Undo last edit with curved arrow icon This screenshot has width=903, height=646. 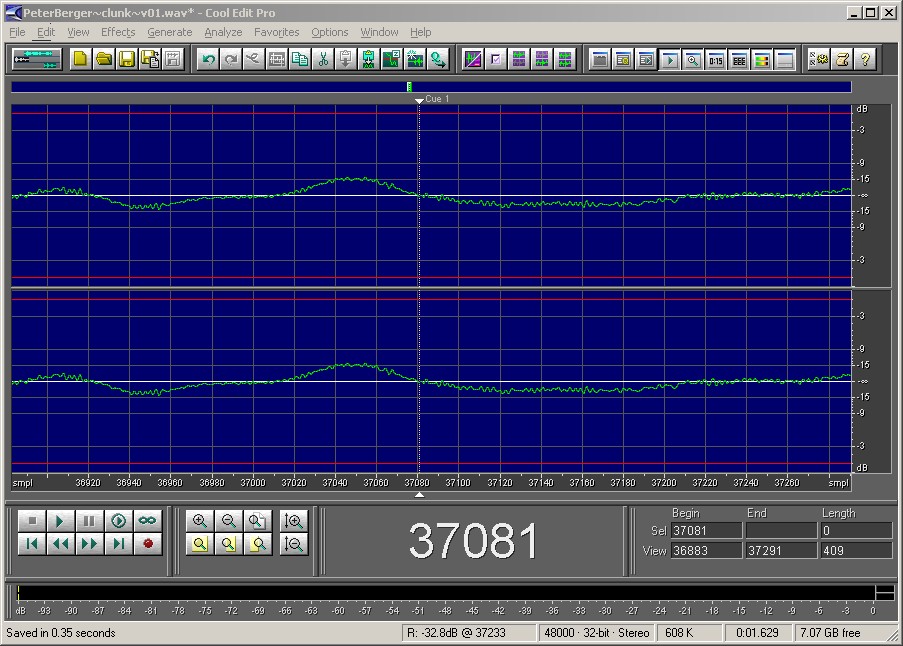click(208, 59)
